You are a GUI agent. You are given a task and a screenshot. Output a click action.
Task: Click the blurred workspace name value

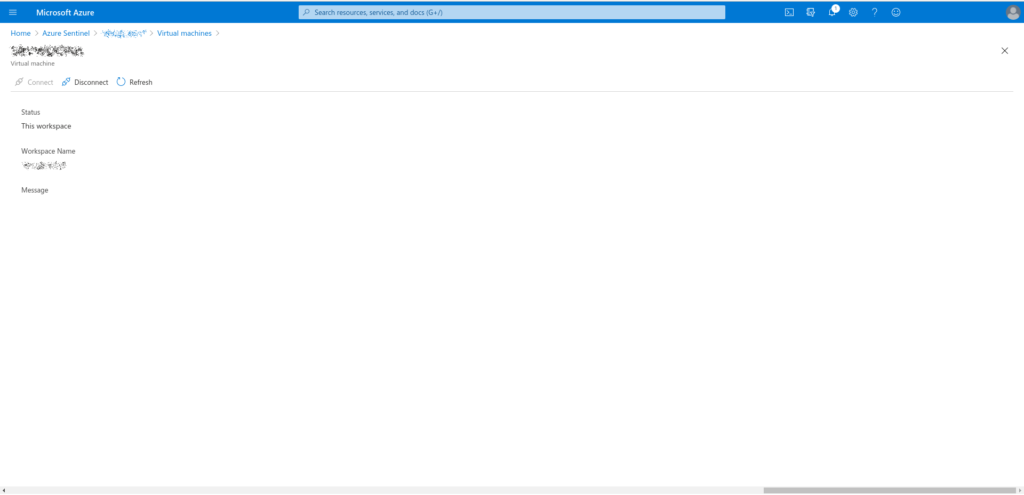coord(44,165)
